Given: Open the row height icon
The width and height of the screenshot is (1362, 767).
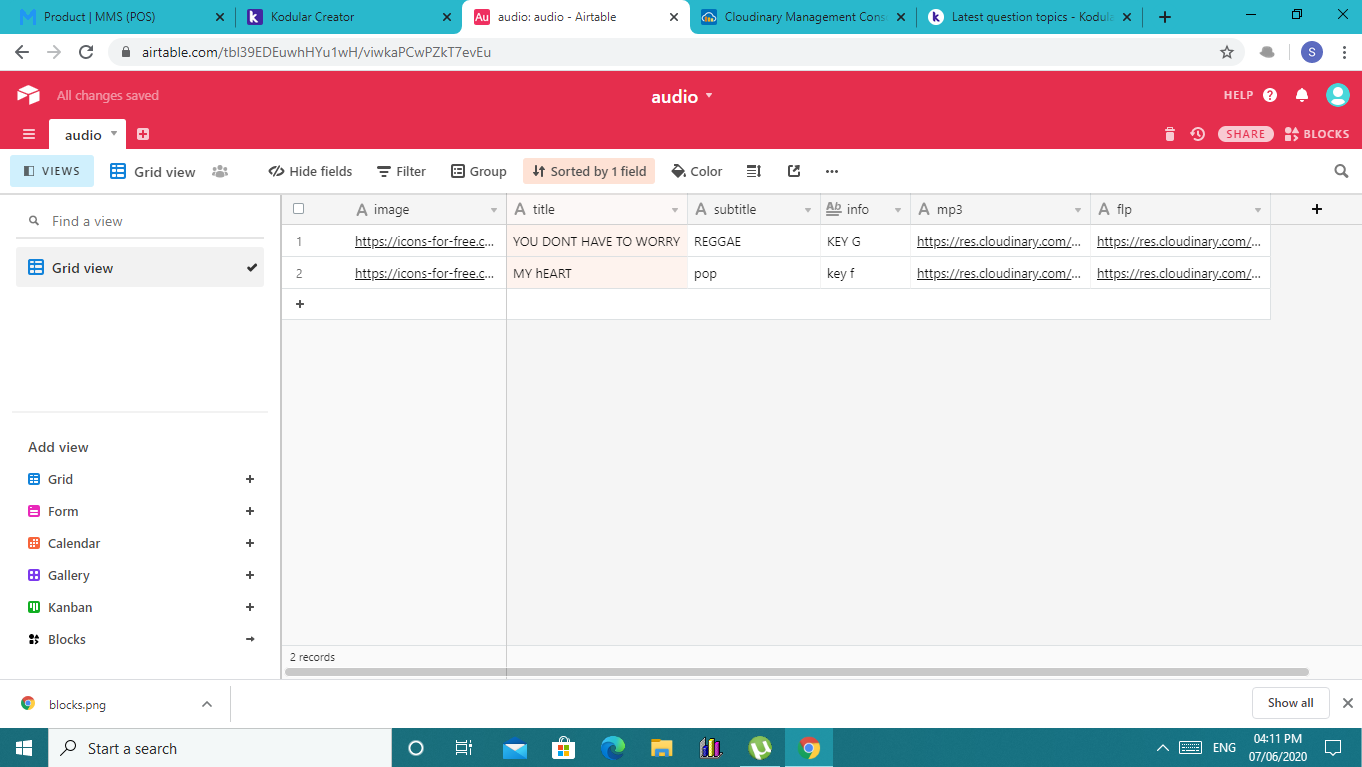Looking at the screenshot, I should pyautogui.click(x=754, y=171).
